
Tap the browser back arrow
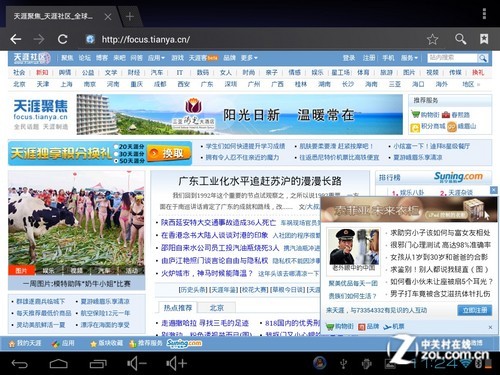coord(16,39)
